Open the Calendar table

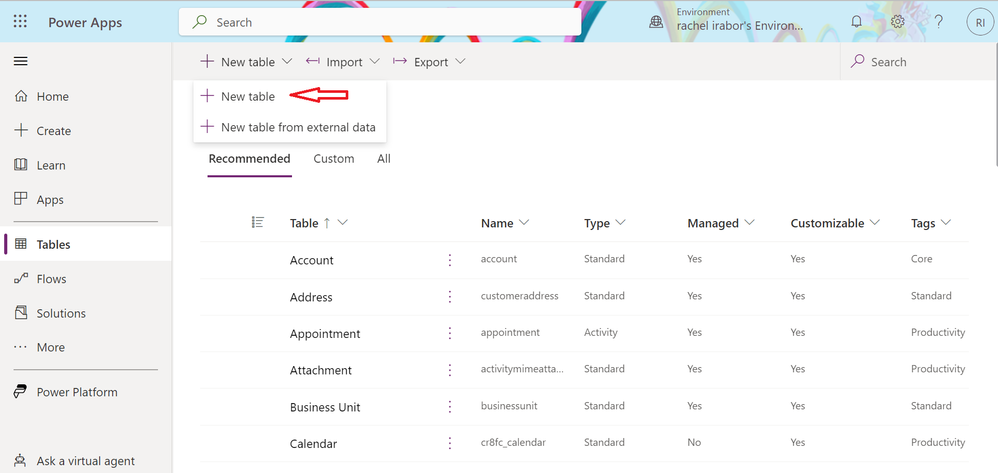[x=313, y=444]
